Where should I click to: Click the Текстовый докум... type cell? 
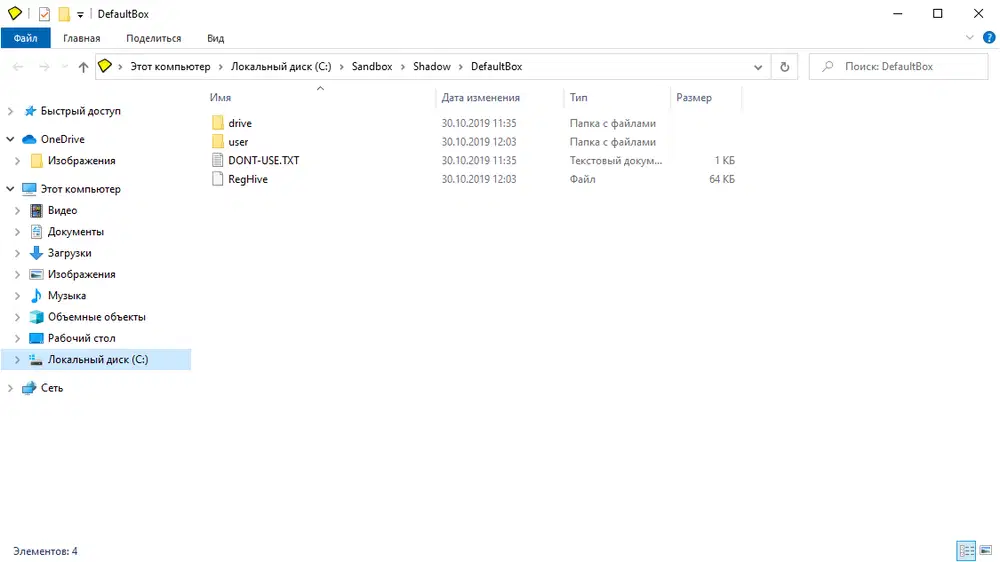(616, 161)
